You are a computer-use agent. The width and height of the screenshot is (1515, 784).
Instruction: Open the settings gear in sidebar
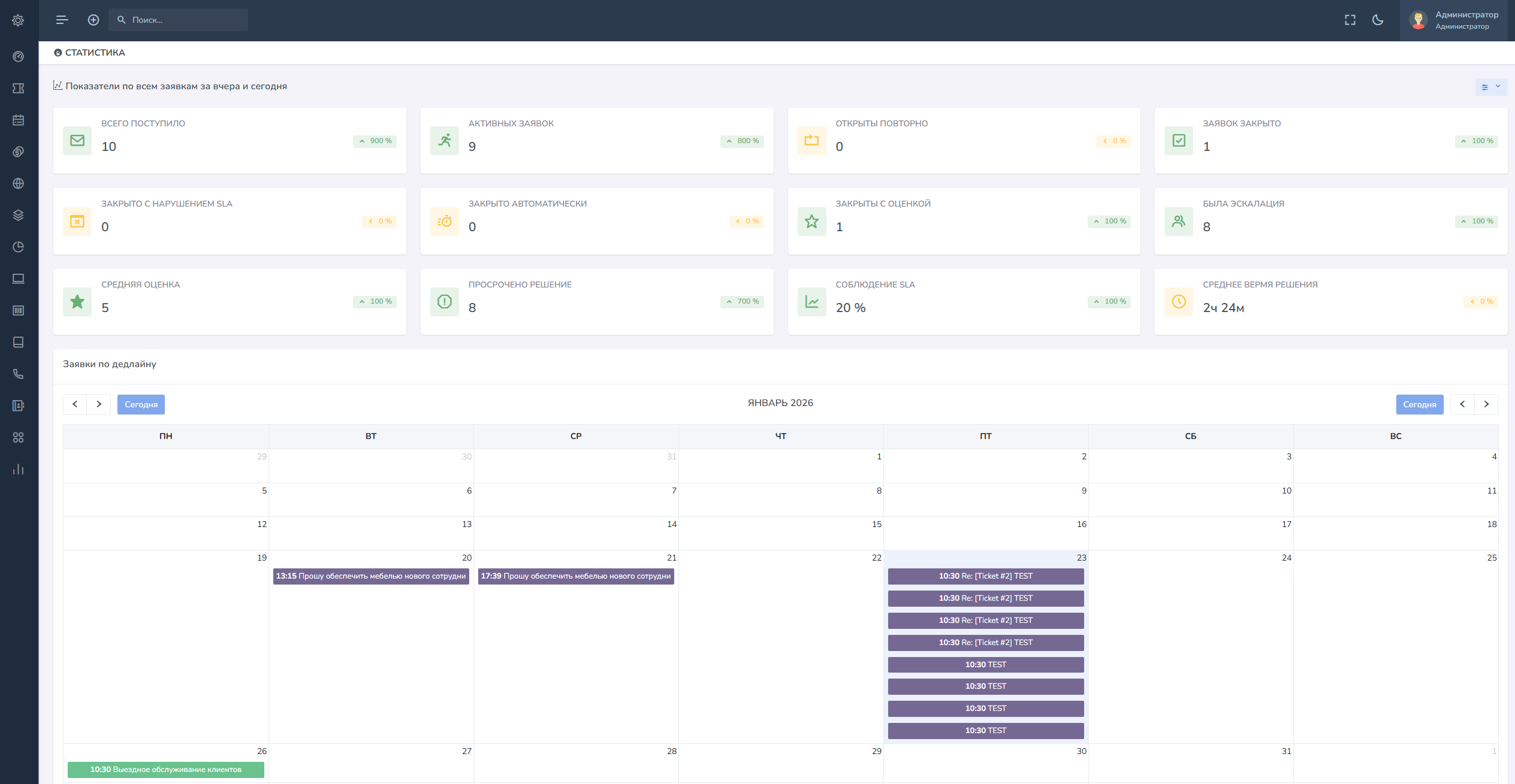(19, 20)
